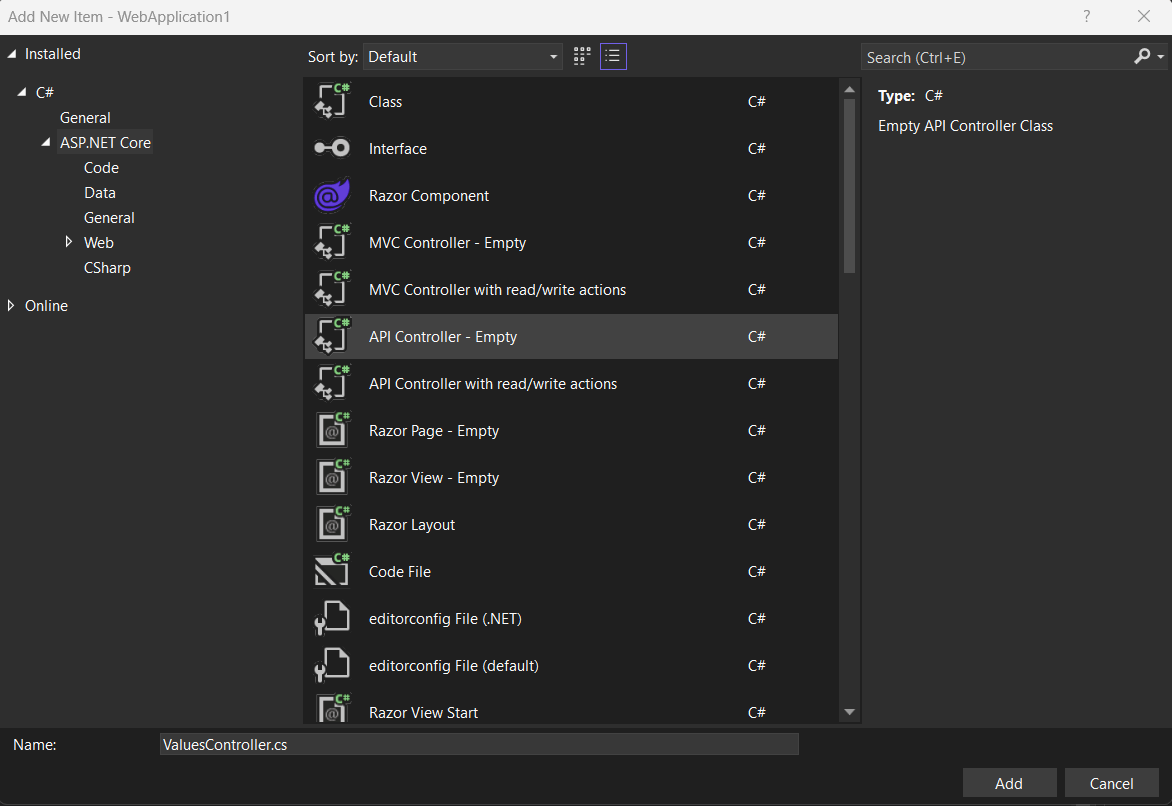
Task: Select the ASP.NET Core category
Action: 105,142
